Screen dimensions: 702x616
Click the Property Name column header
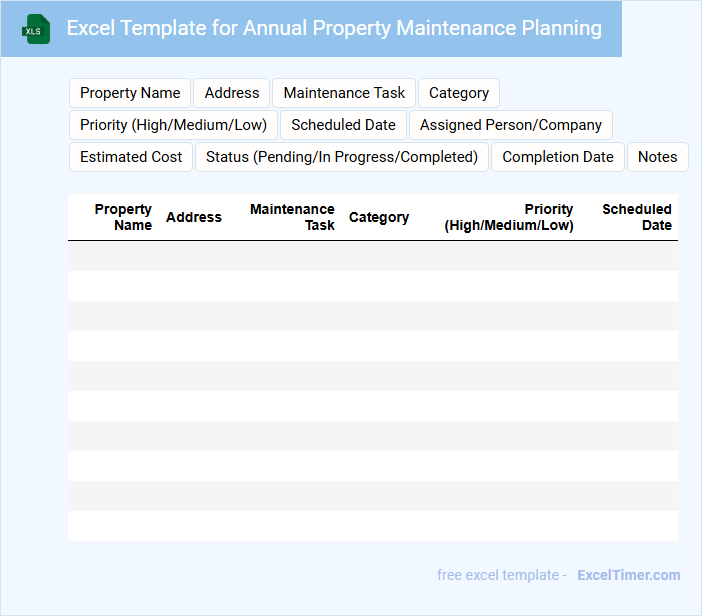123,217
